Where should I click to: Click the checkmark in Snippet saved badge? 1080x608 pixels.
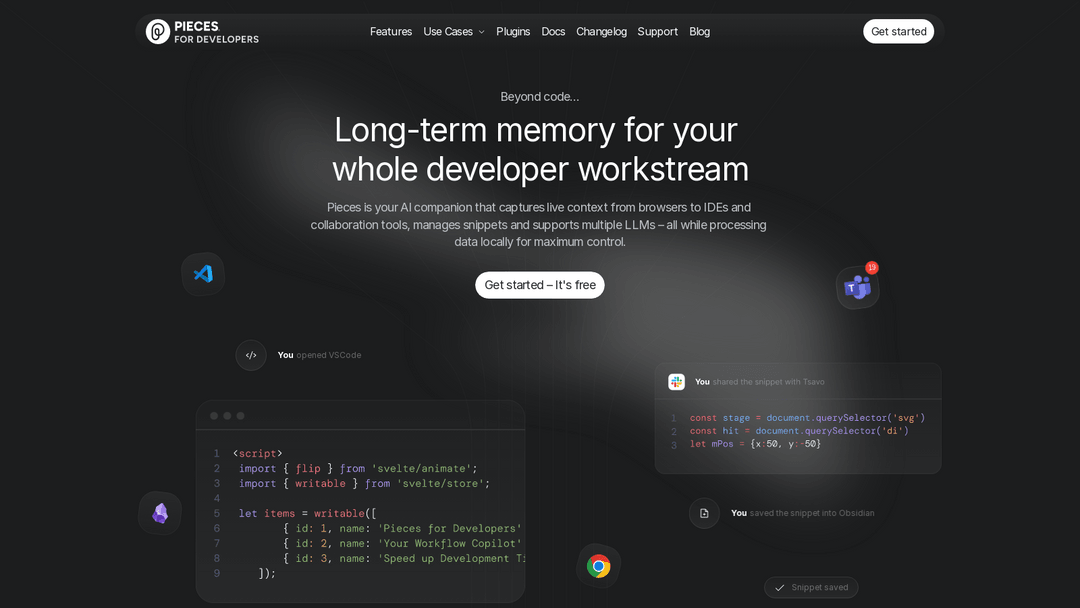pyautogui.click(x=780, y=587)
